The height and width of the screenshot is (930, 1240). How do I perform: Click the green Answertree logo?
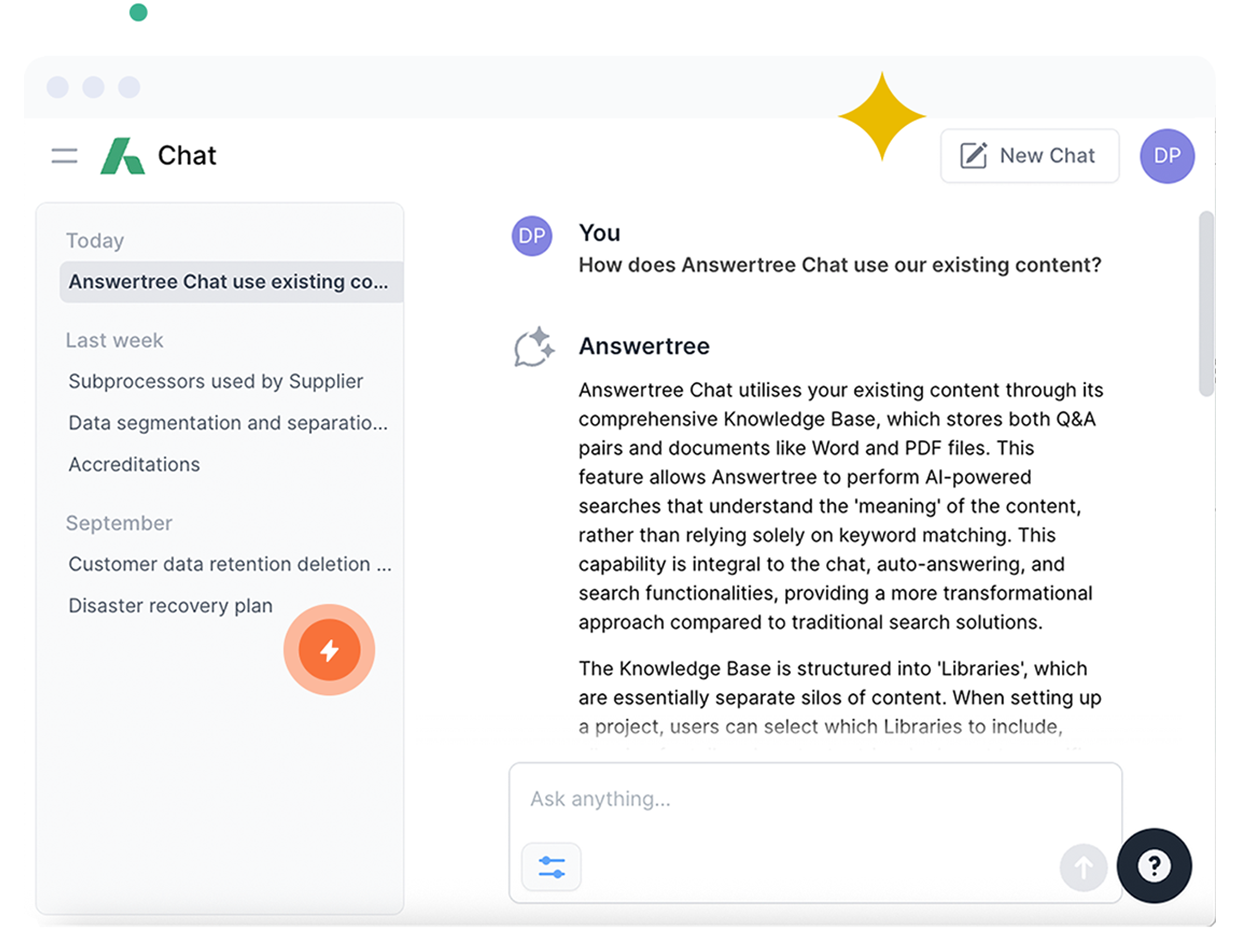120,156
